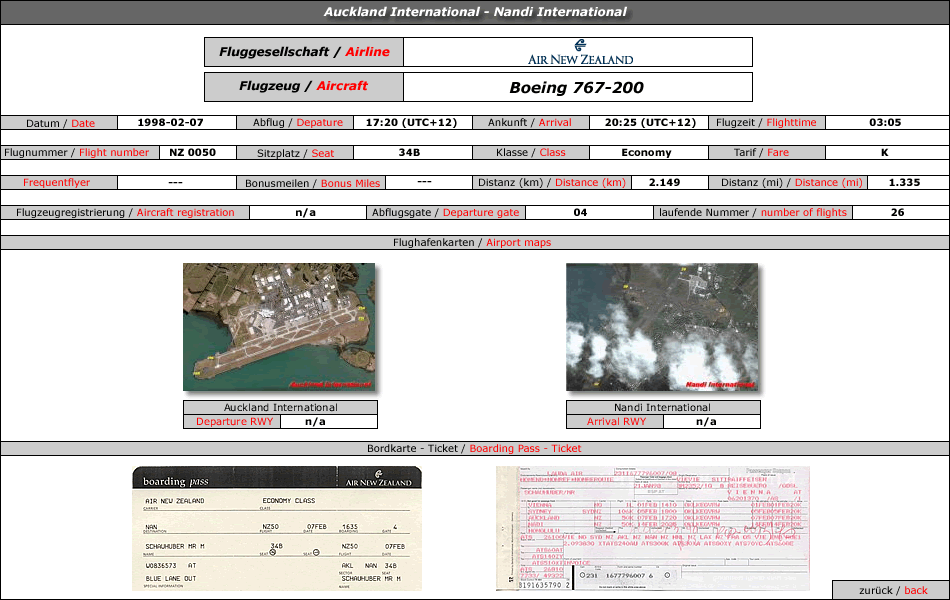The image size is (950, 600).
Task: Click the Air New Zealand airline logo
Action: point(580,52)
